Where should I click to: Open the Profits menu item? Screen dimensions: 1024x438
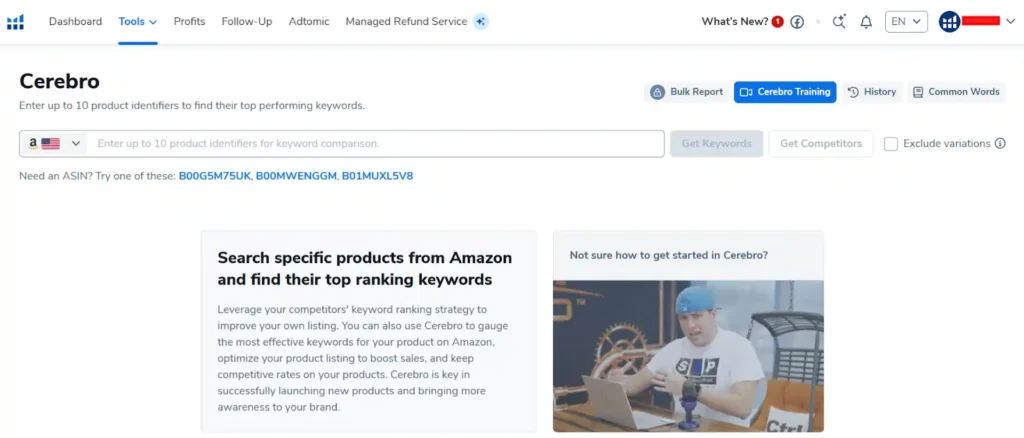(189, 22)
